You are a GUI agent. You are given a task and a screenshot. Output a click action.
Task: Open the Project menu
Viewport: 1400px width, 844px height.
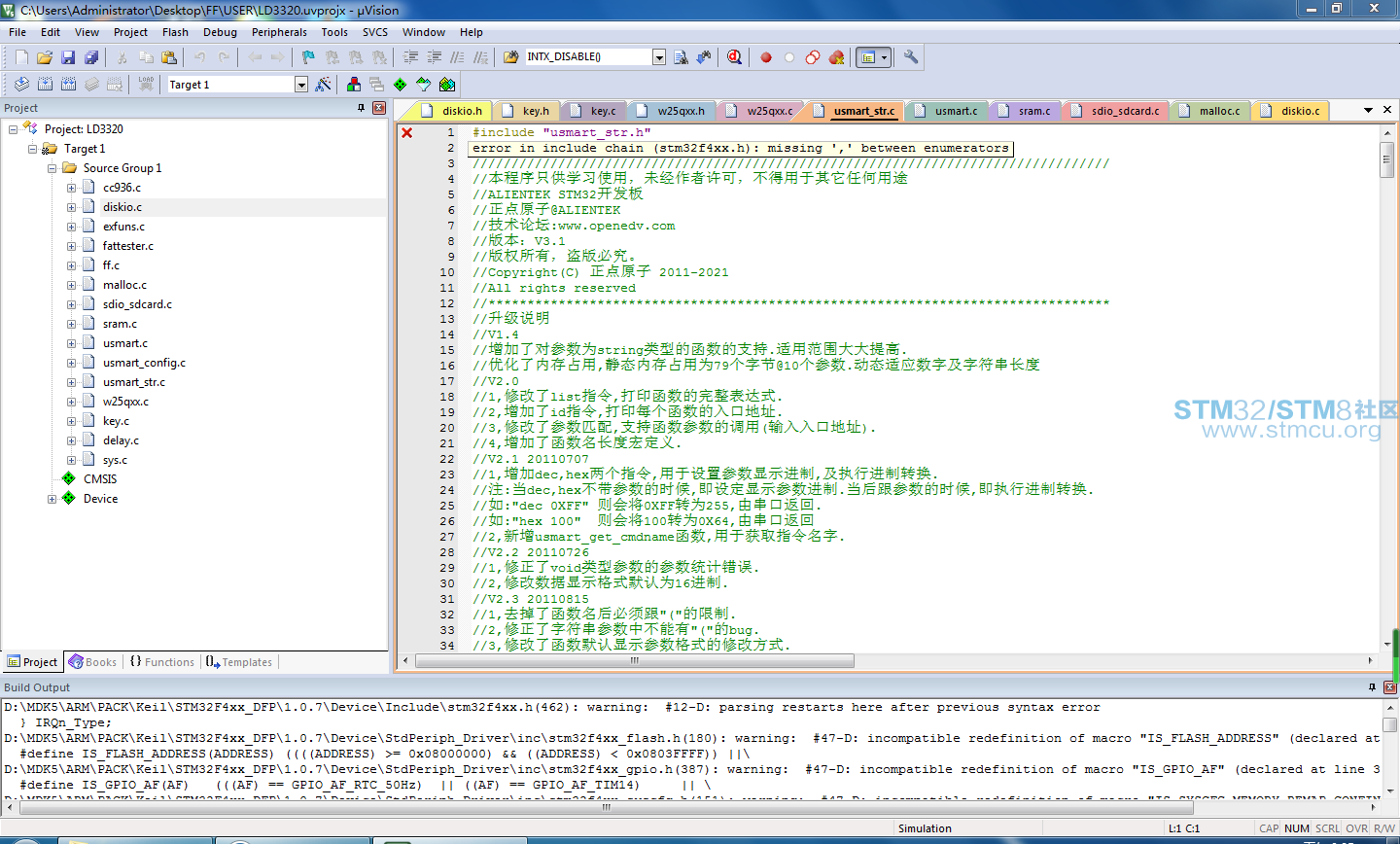130,32
